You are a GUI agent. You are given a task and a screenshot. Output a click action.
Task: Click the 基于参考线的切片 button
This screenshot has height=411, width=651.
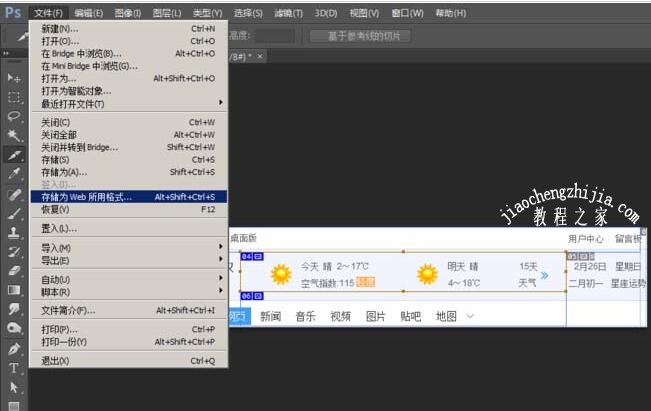point(360,36)
